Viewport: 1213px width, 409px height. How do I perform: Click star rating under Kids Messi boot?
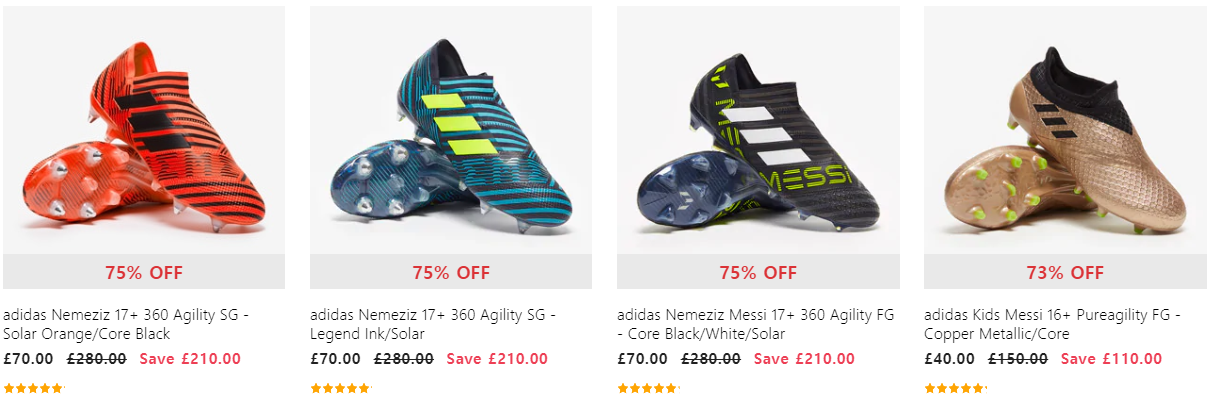(x=955, y=388)
